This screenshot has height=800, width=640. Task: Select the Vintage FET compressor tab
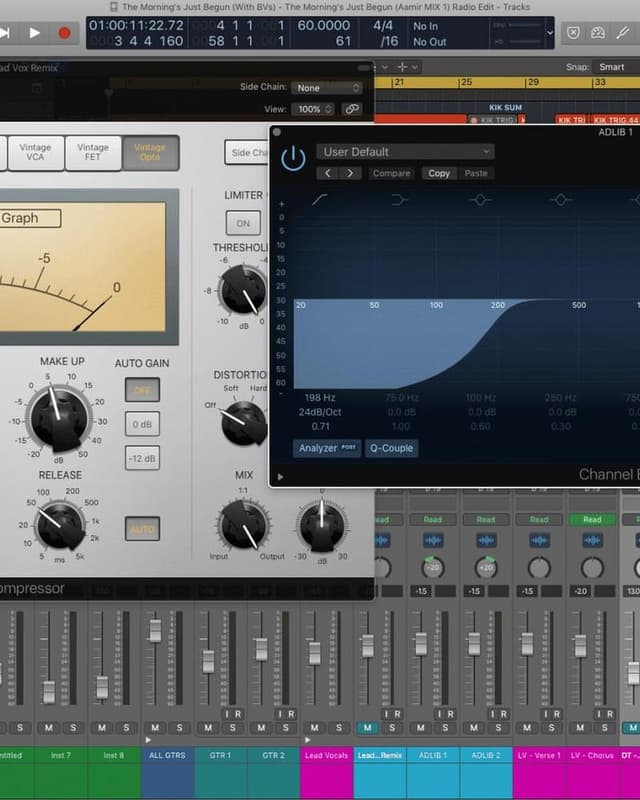point(93,152)
